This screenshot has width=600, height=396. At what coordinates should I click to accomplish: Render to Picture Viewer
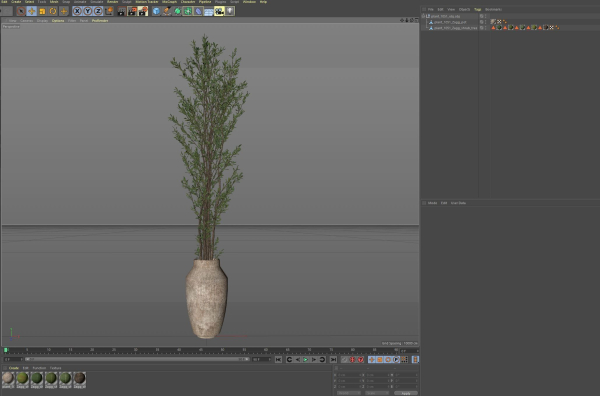pos(132,11)
